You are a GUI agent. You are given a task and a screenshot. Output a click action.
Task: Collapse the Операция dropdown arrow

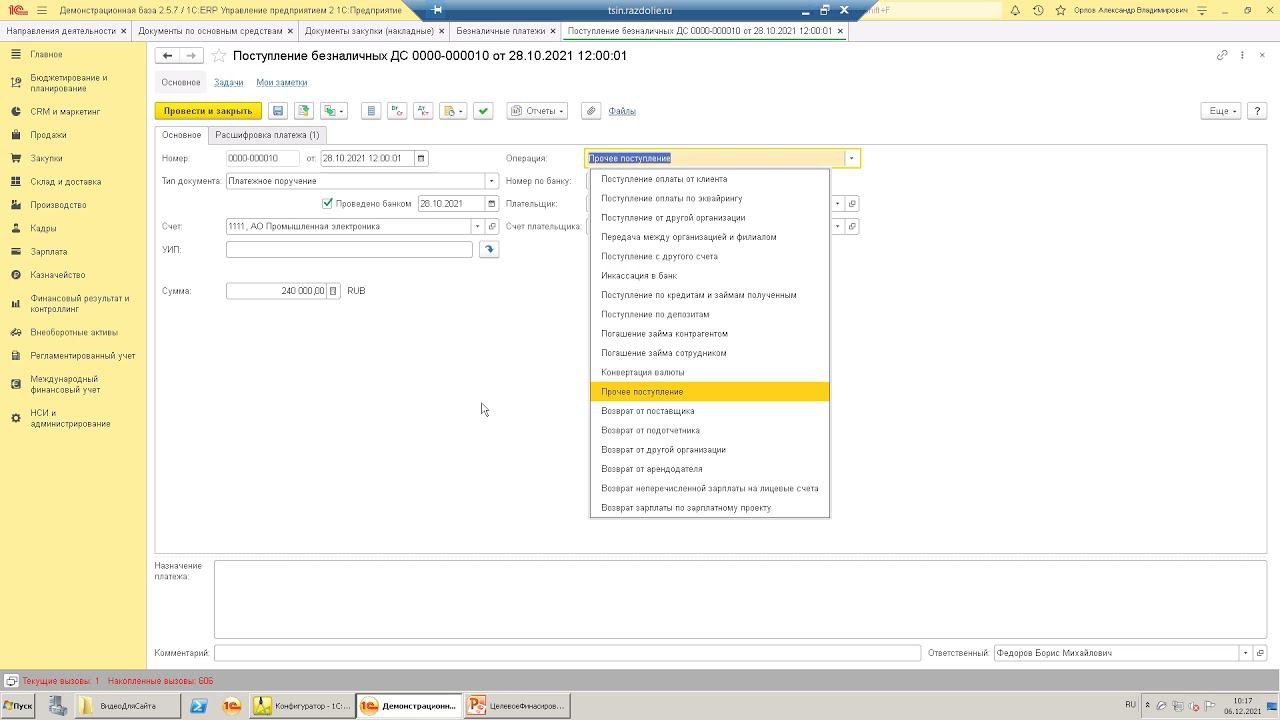point(851,158)
